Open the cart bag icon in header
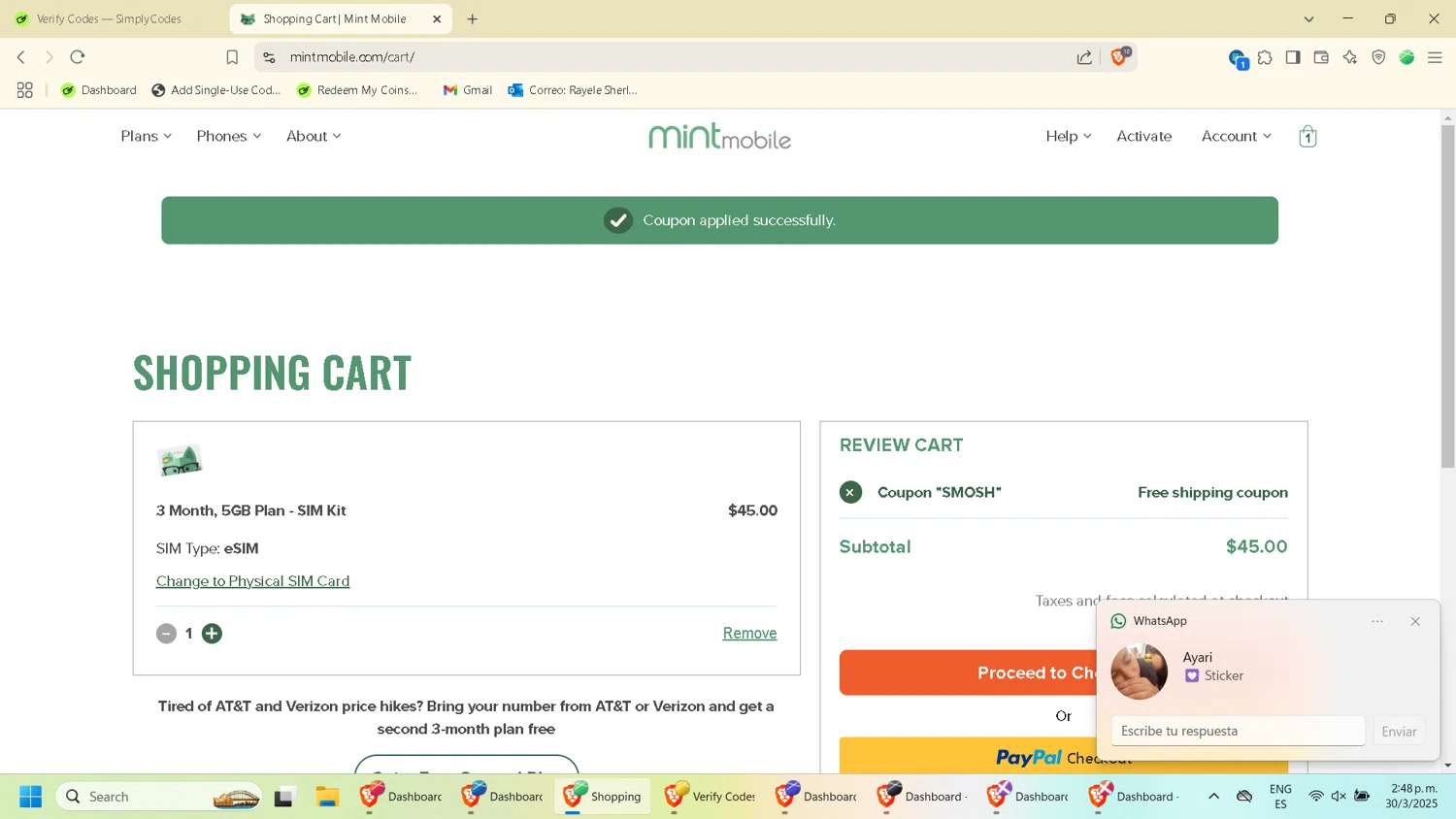Viewport: 1456px width, 819px height. (x=1307, y=136)
